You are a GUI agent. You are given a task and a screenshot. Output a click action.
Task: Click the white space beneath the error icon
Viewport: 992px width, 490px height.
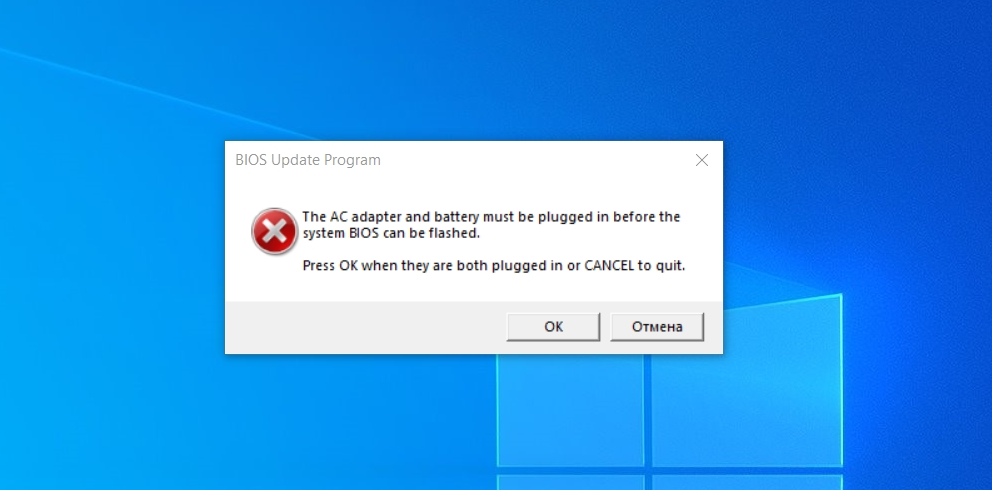coord(274,278)
